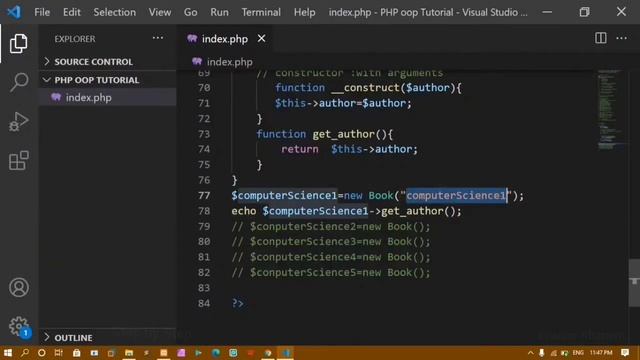
Task: Open Explorer Views and More Actions ellipsis
Action: tap(158, 38)
